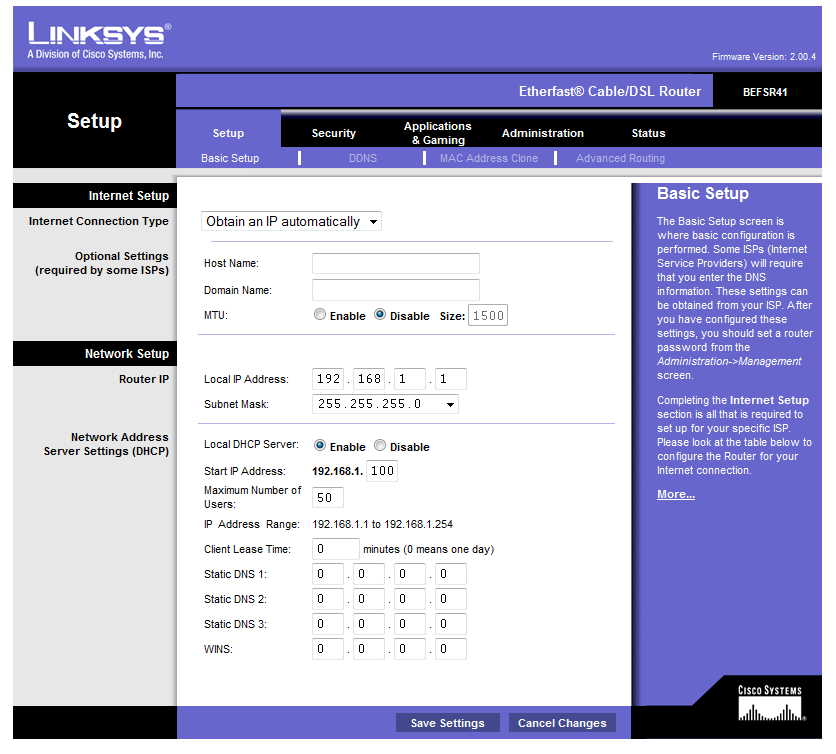Click 'minutes (0 means one day)' text
The width and height of the screenshot is (836, 754).
[429, 549]
